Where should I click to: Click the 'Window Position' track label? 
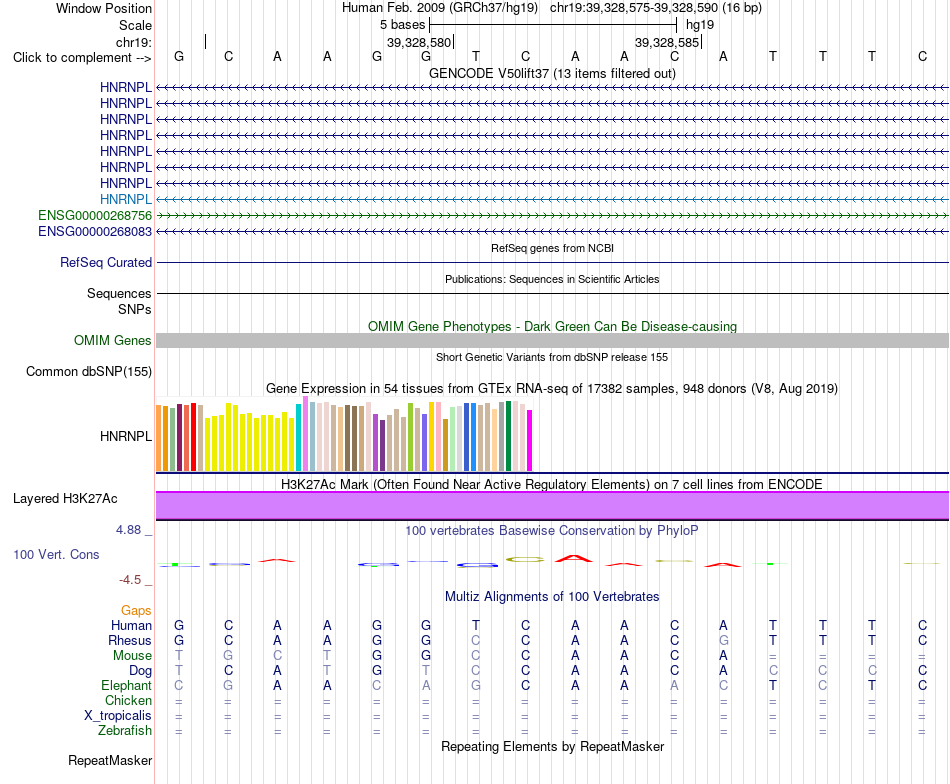(104, 8)
